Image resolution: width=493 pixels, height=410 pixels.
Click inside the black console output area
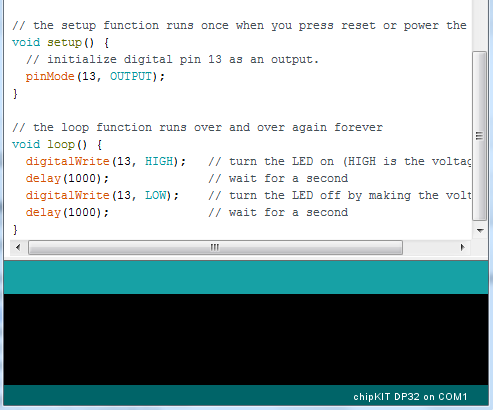tap(246, 339)
